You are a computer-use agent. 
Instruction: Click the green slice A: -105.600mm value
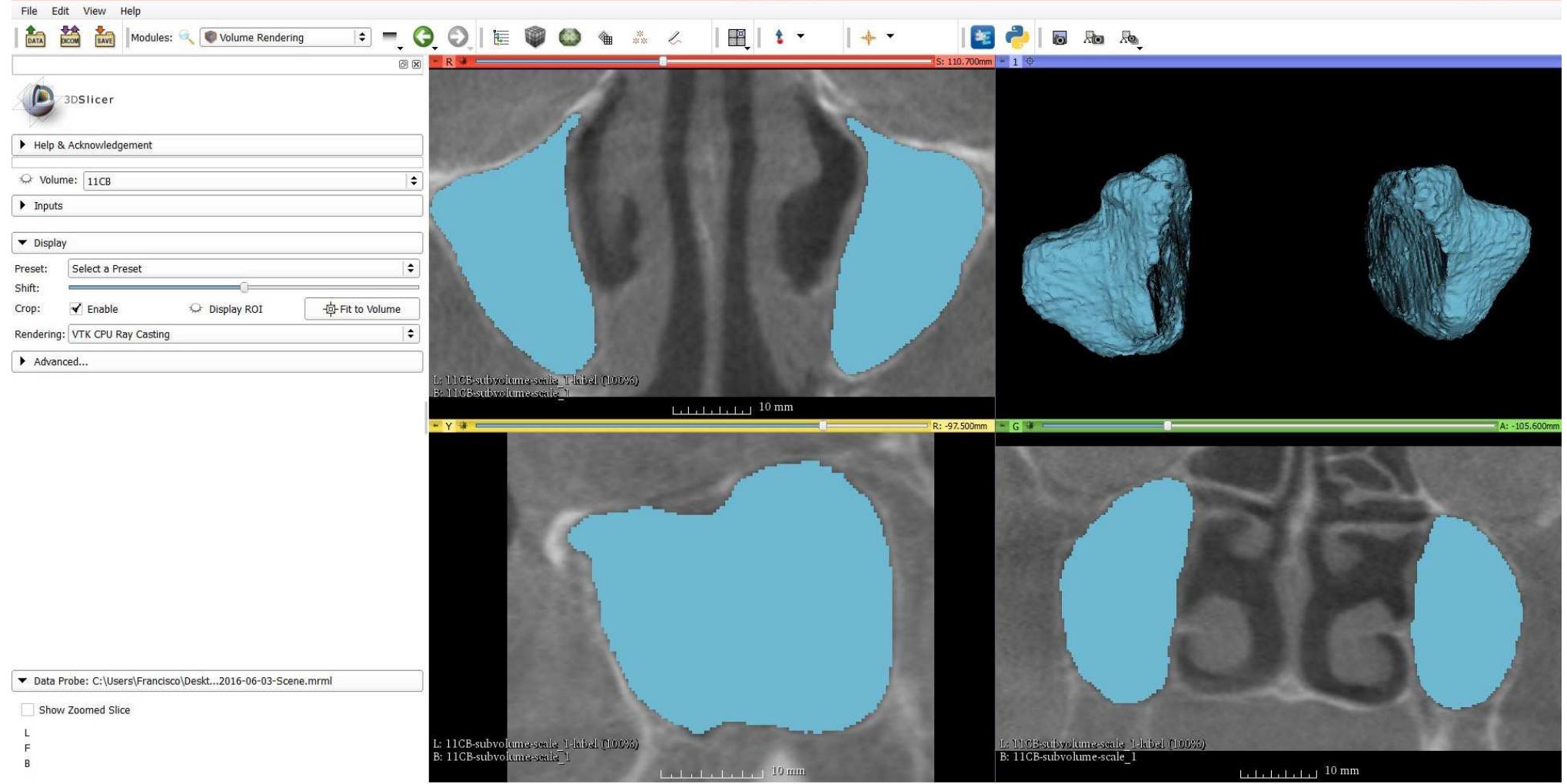pos(1529,426)
